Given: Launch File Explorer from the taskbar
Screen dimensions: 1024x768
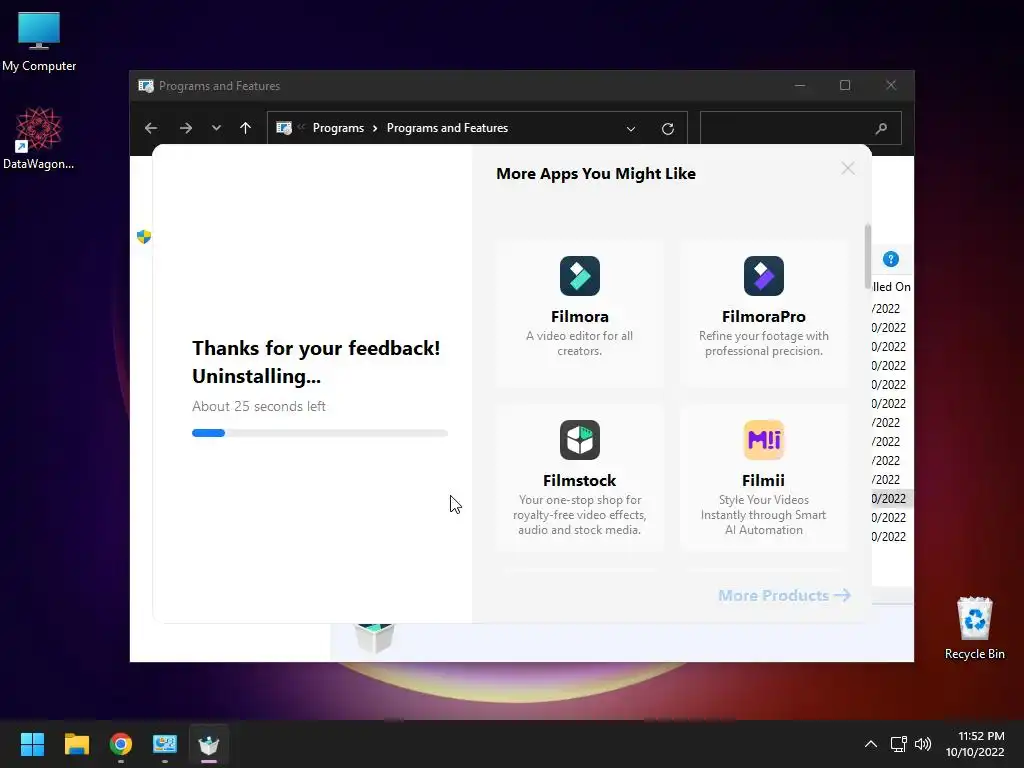Looking at the screenshot, I should (76, 744).
